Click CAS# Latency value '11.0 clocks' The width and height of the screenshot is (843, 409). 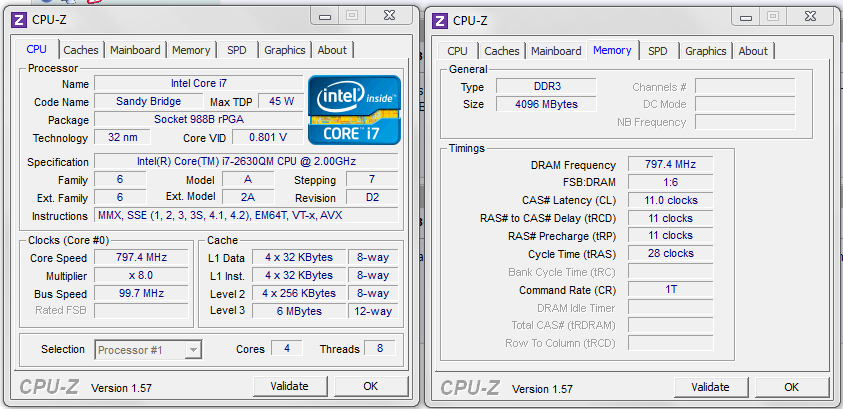[670, 200]
